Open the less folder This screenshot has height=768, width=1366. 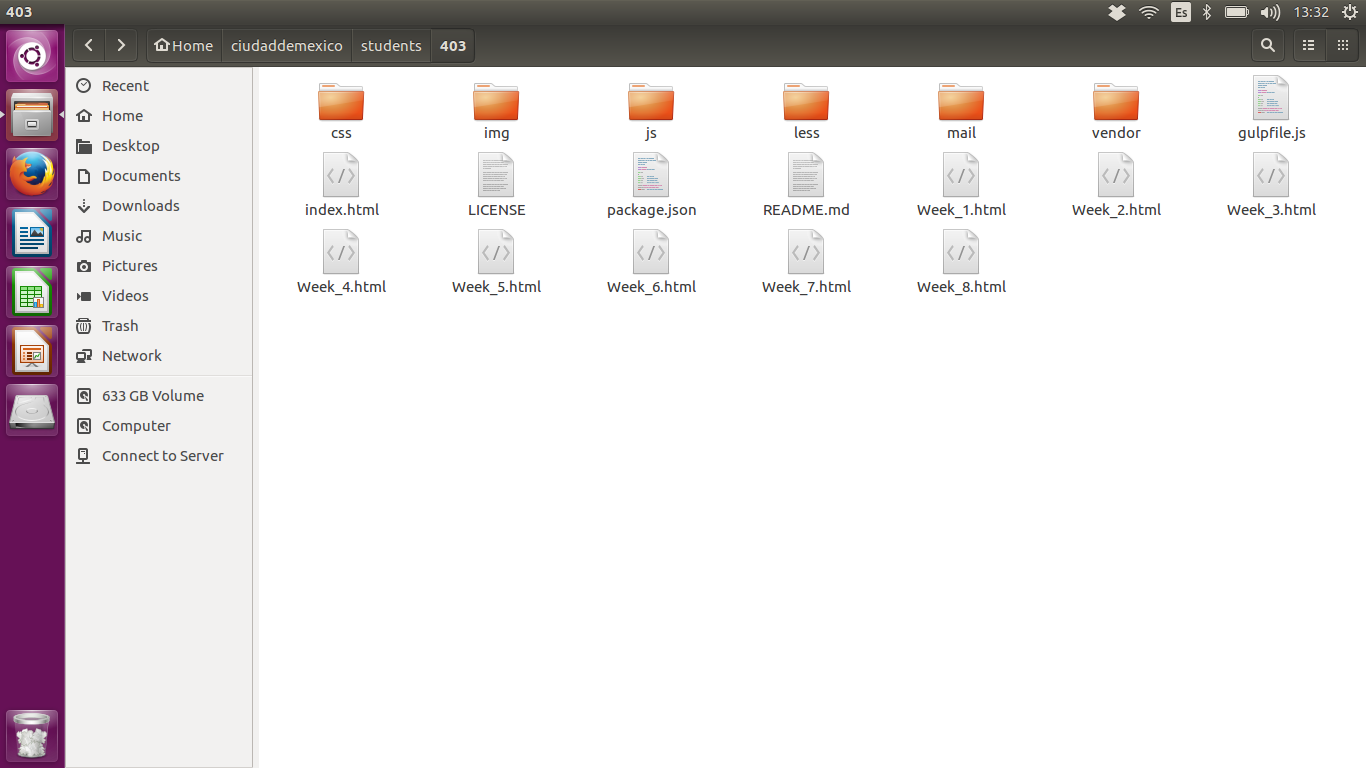click(x=806, y=101)
